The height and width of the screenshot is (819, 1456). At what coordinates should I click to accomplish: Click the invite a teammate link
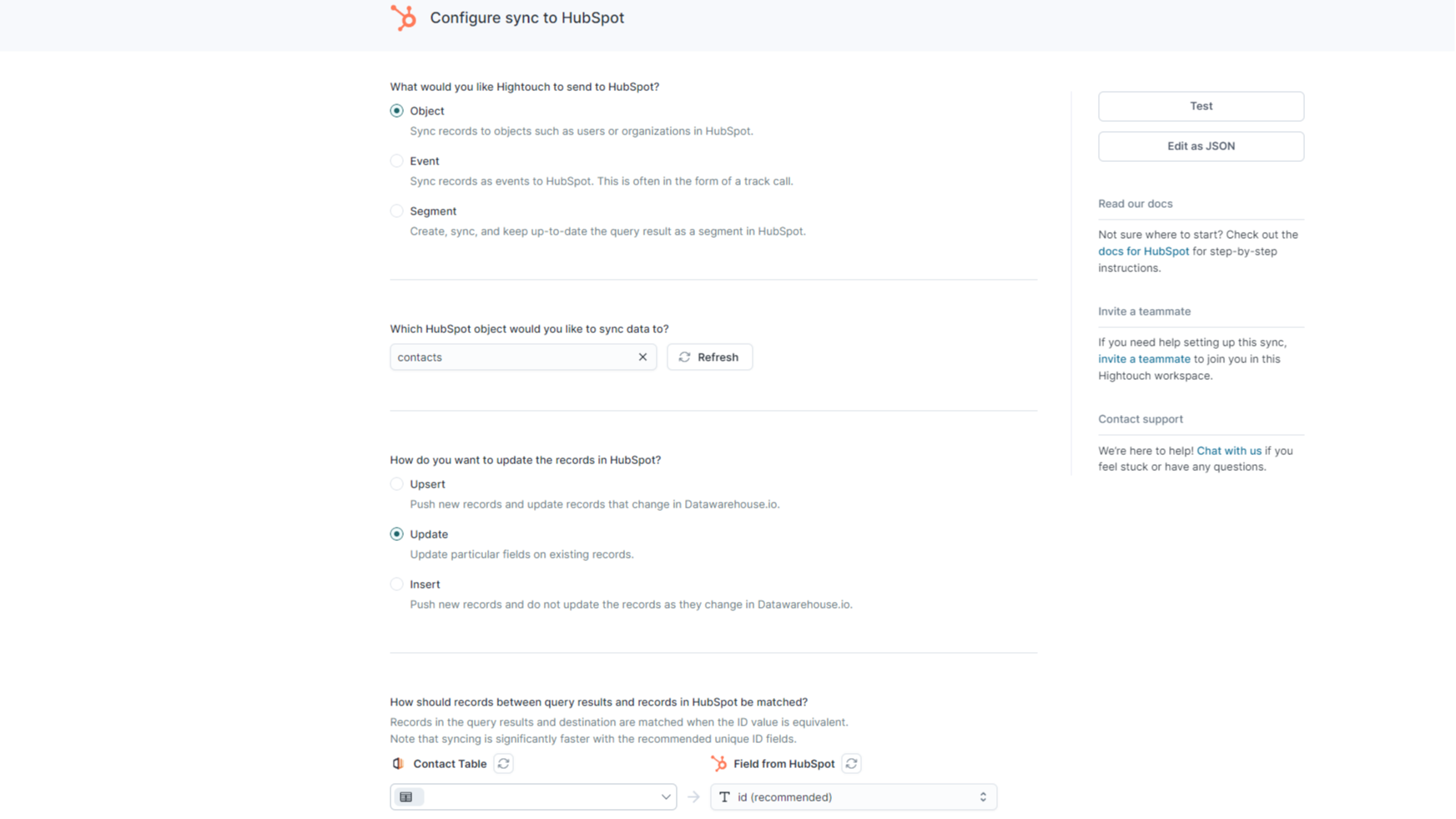(x=1144, y=359)
